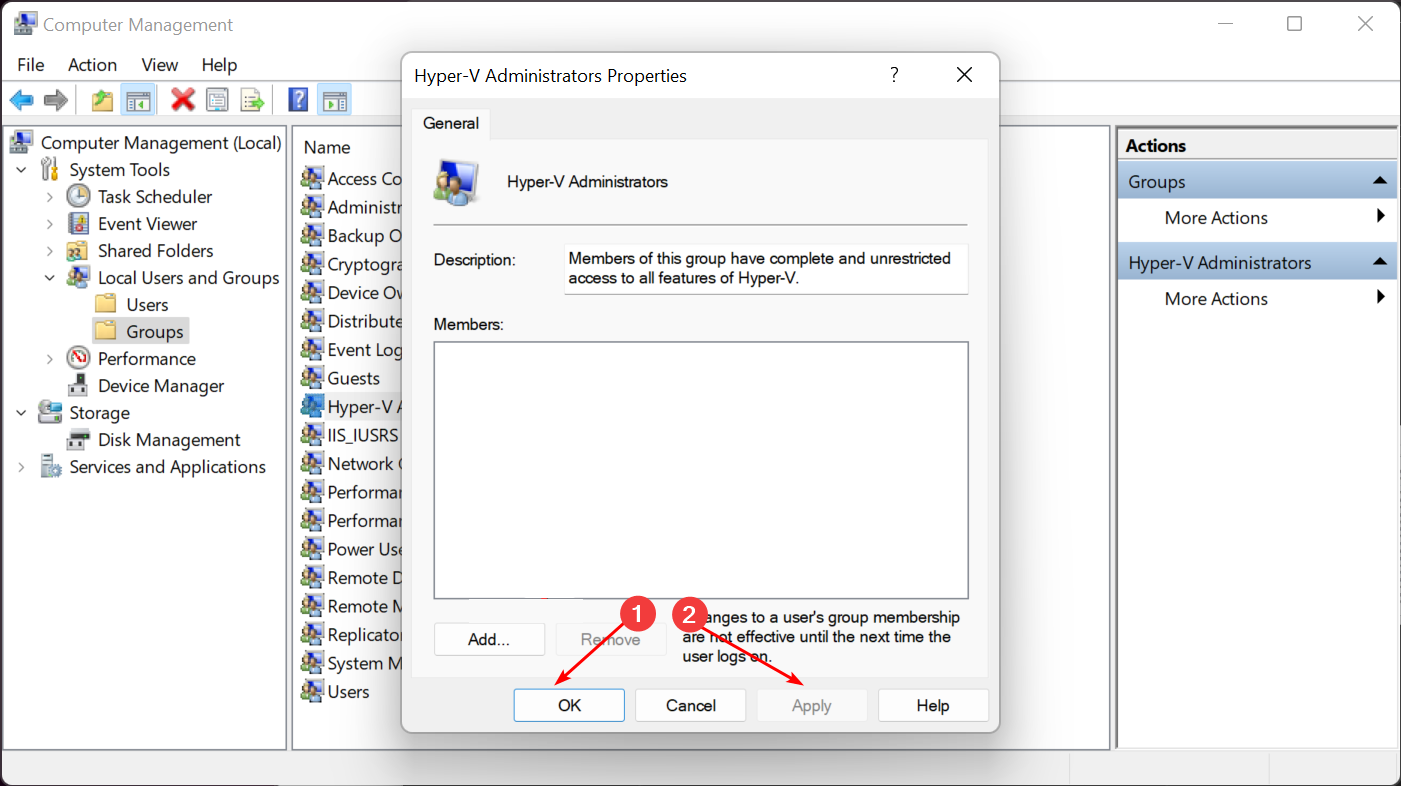Collapse the Hyper-V Administrators section in Actions pane
The height and width of the screenshot is (786, 1401).
point(1380,262)
